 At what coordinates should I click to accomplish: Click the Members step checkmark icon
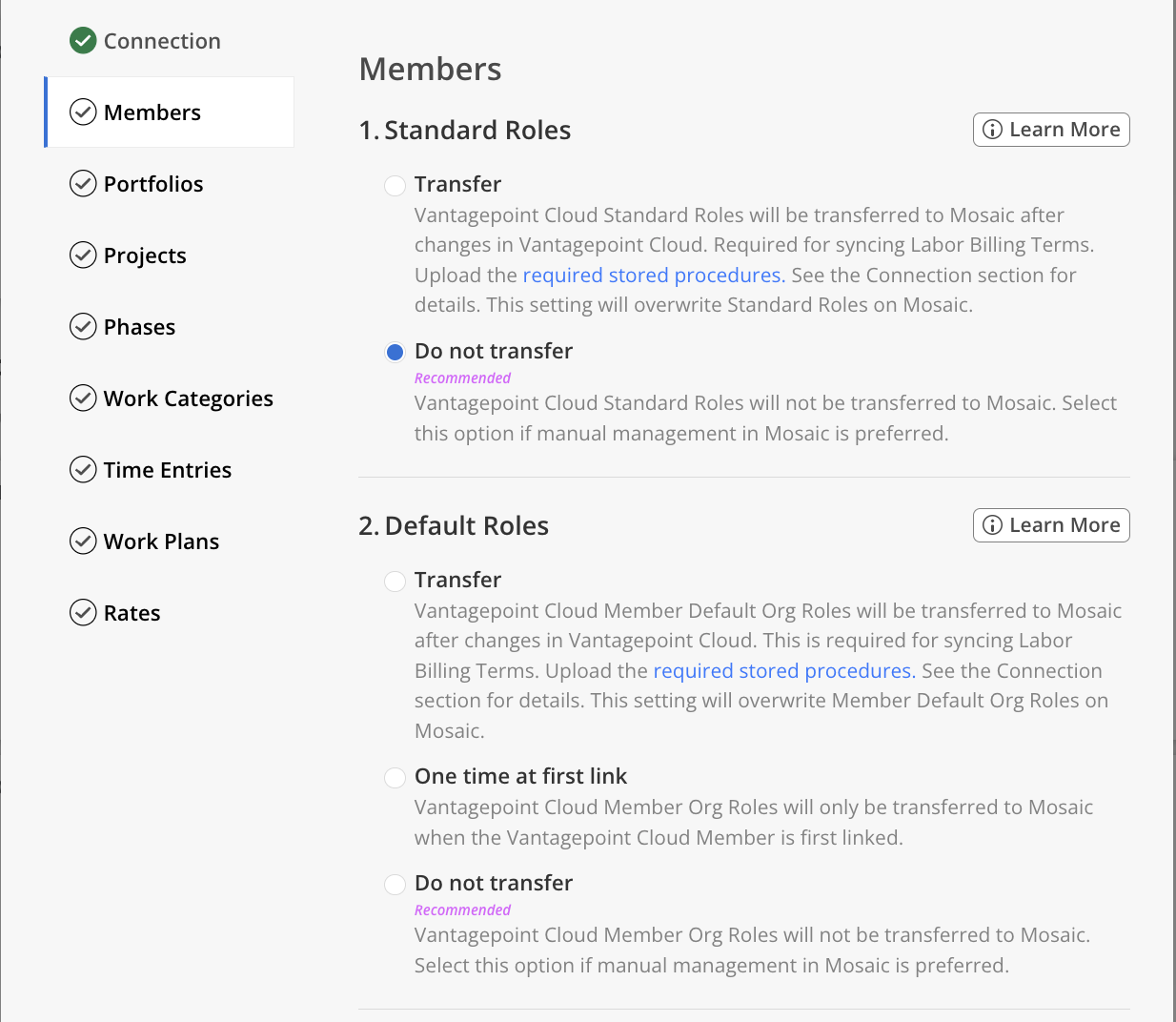(83, 112)
